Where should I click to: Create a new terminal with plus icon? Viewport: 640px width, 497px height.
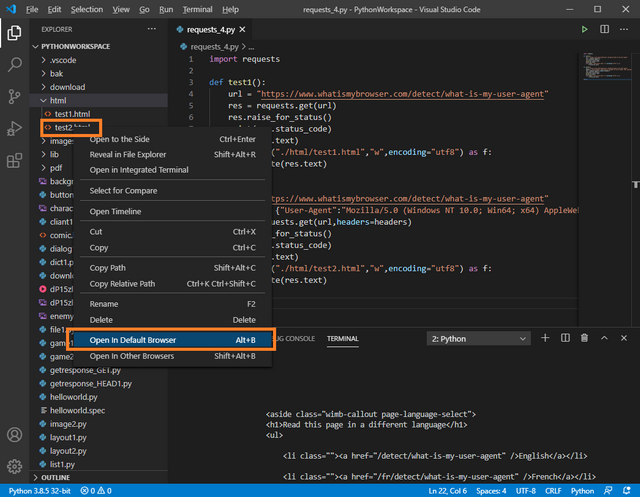point(545,338)
